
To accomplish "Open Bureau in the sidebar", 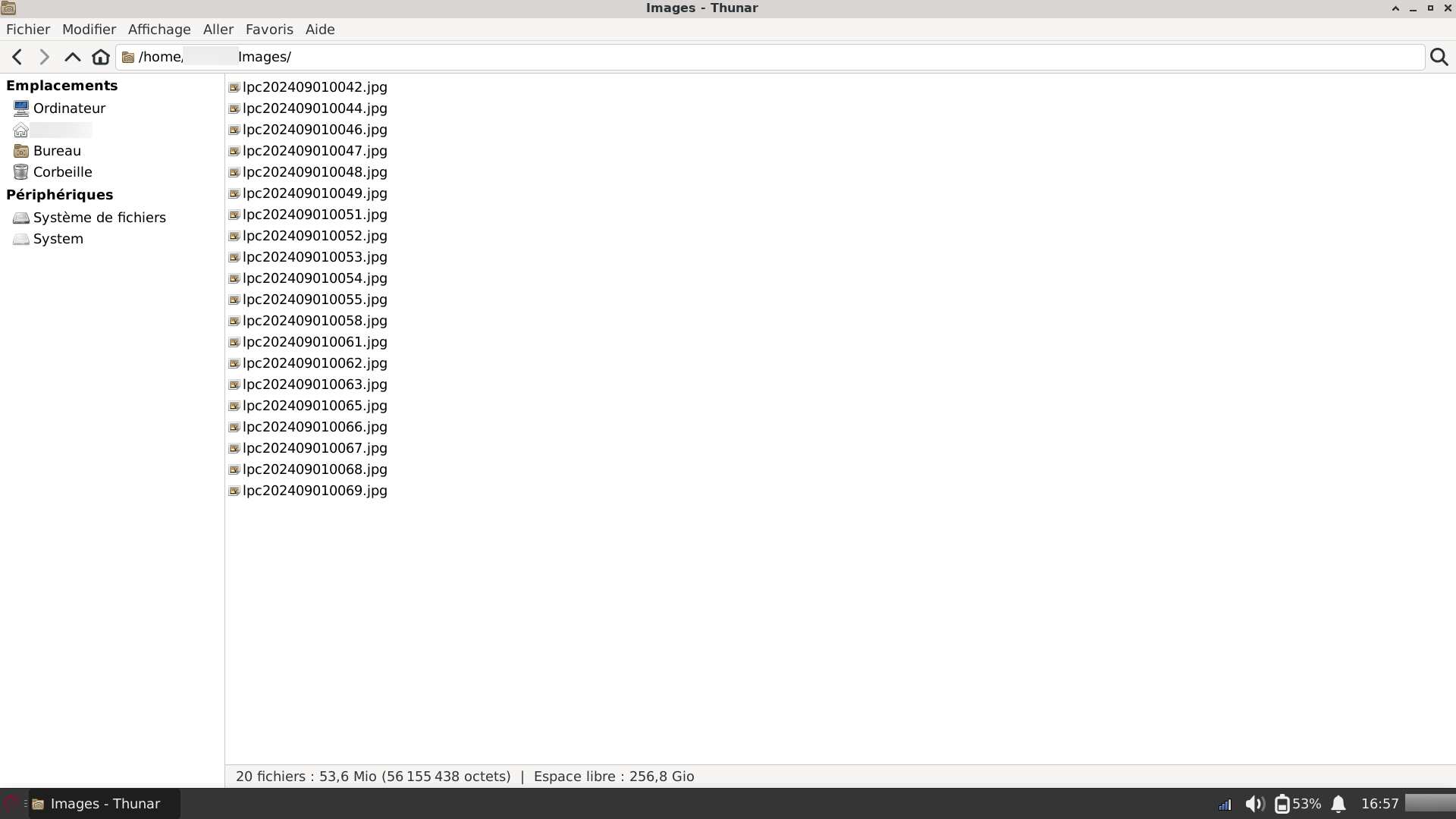I will click(x=57, y=151).
